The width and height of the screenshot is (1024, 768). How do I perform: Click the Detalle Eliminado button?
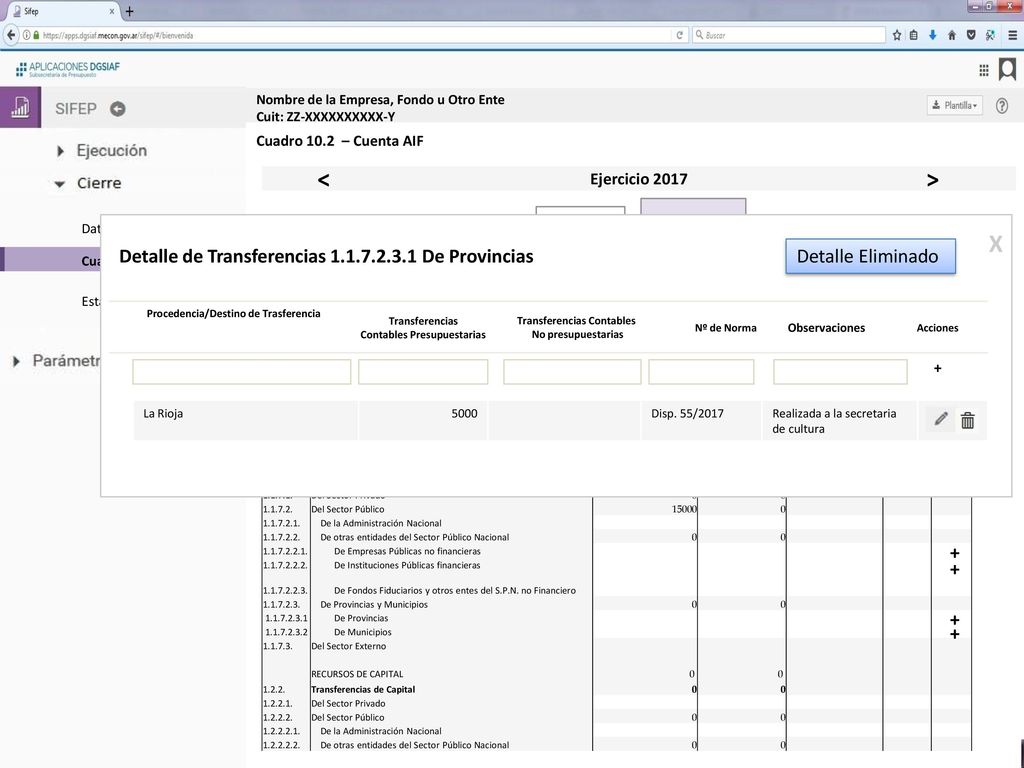click(x=870, y=256)
